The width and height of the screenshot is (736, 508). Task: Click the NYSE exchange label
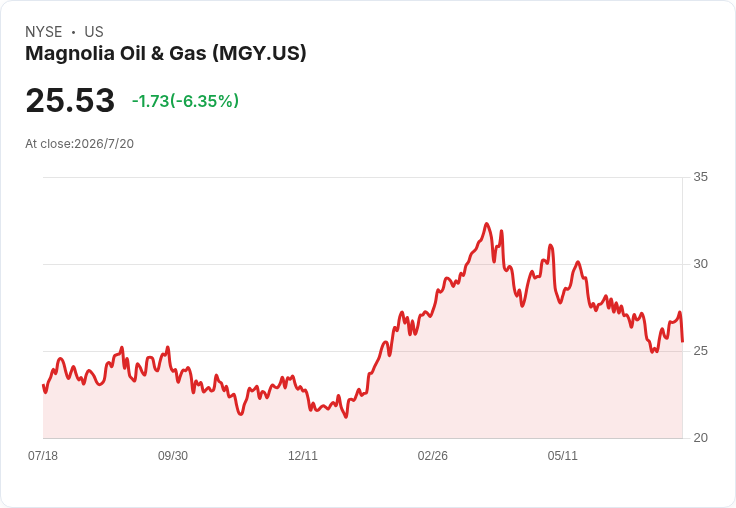pyautogui.click(x=44, y=32)
